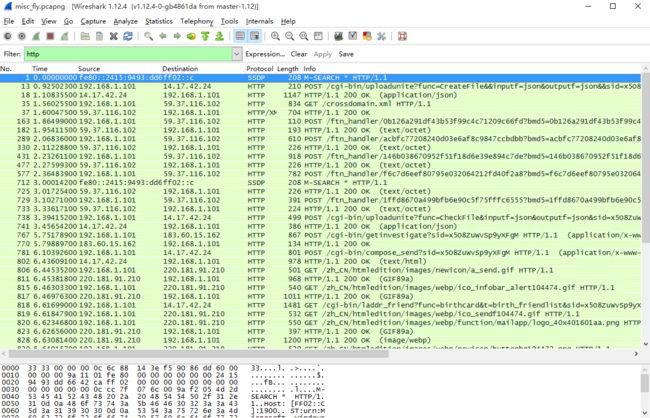Expand the filter history dropdown arrow

coord(237,54)
